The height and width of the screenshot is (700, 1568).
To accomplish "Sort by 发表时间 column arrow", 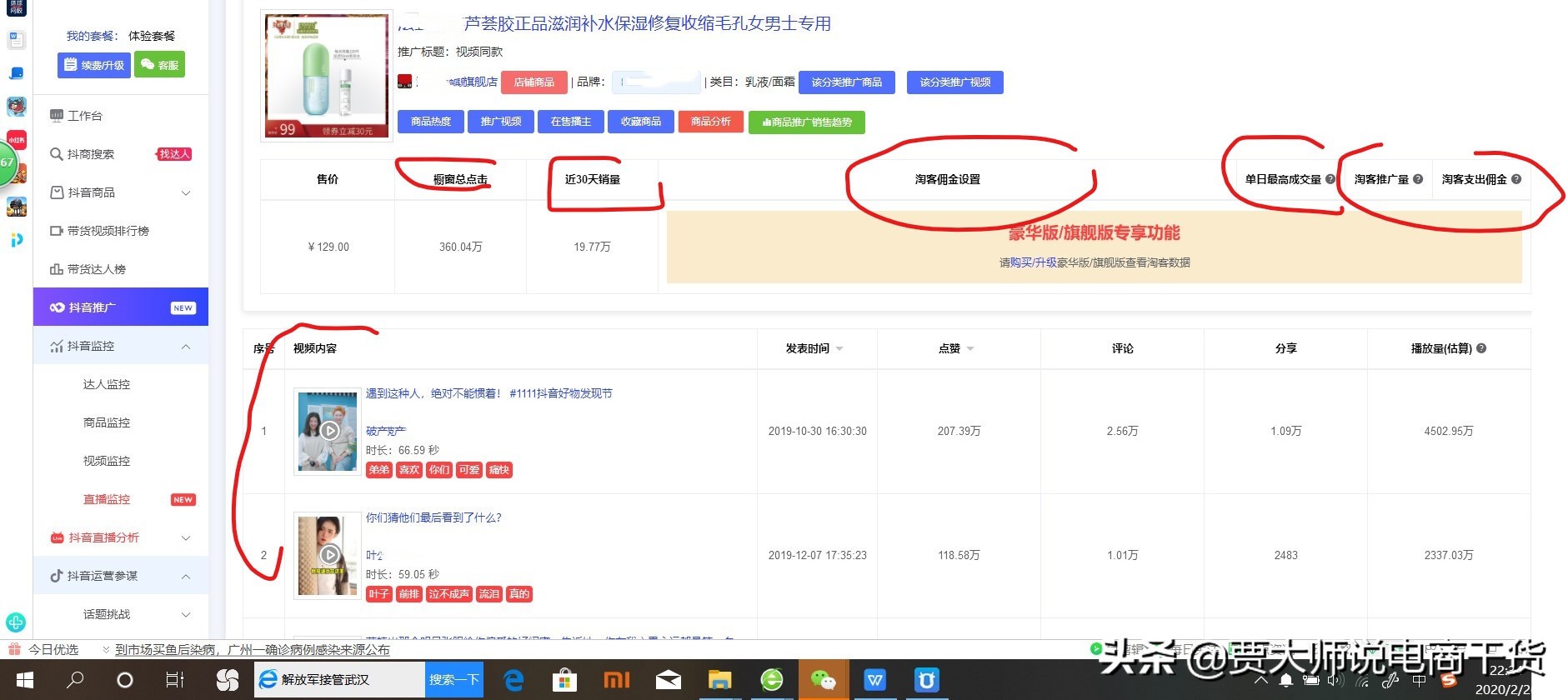I will point(839,349).
